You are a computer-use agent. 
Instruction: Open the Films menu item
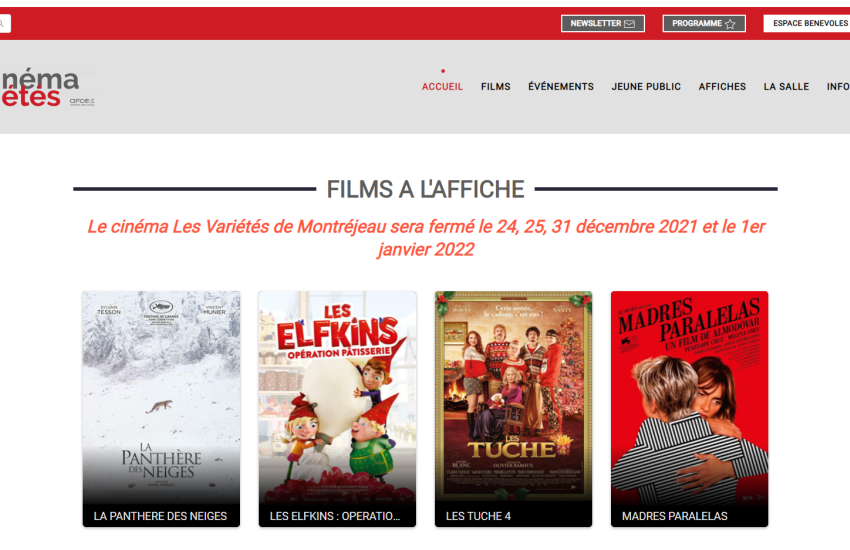(495, 87)
